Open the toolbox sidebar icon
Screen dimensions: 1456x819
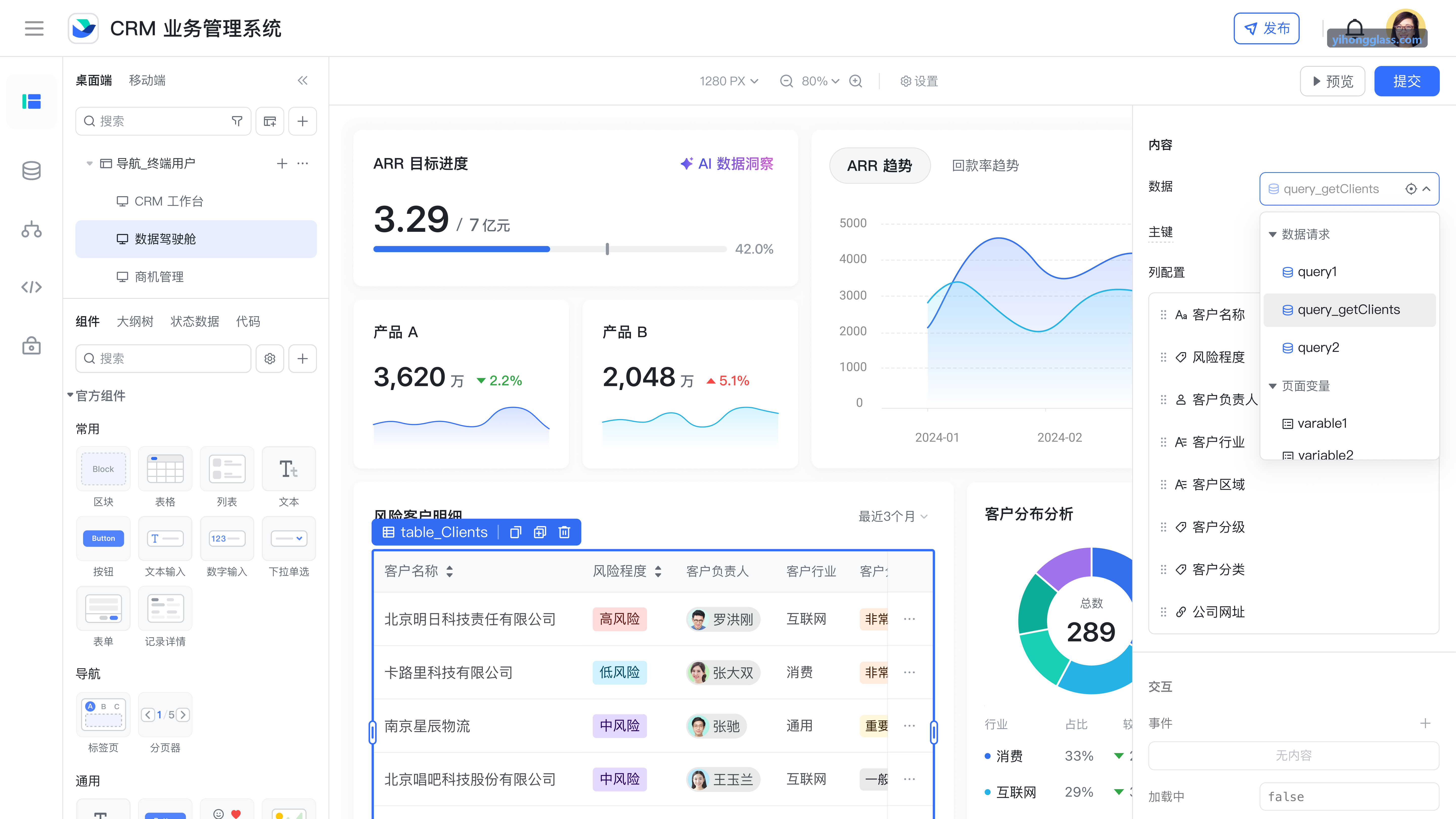point(32,345)
